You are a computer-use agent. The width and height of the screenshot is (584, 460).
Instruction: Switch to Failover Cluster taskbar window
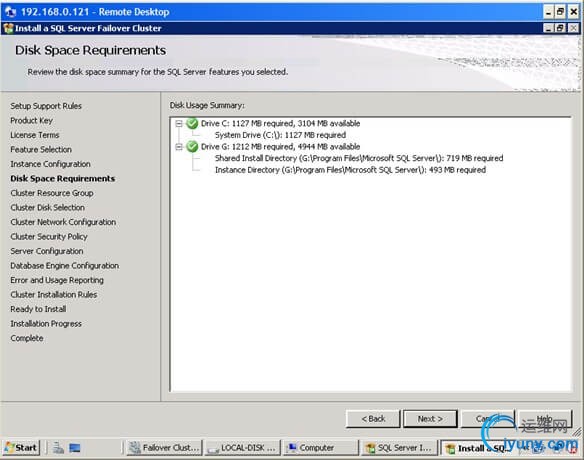(165, 448)
